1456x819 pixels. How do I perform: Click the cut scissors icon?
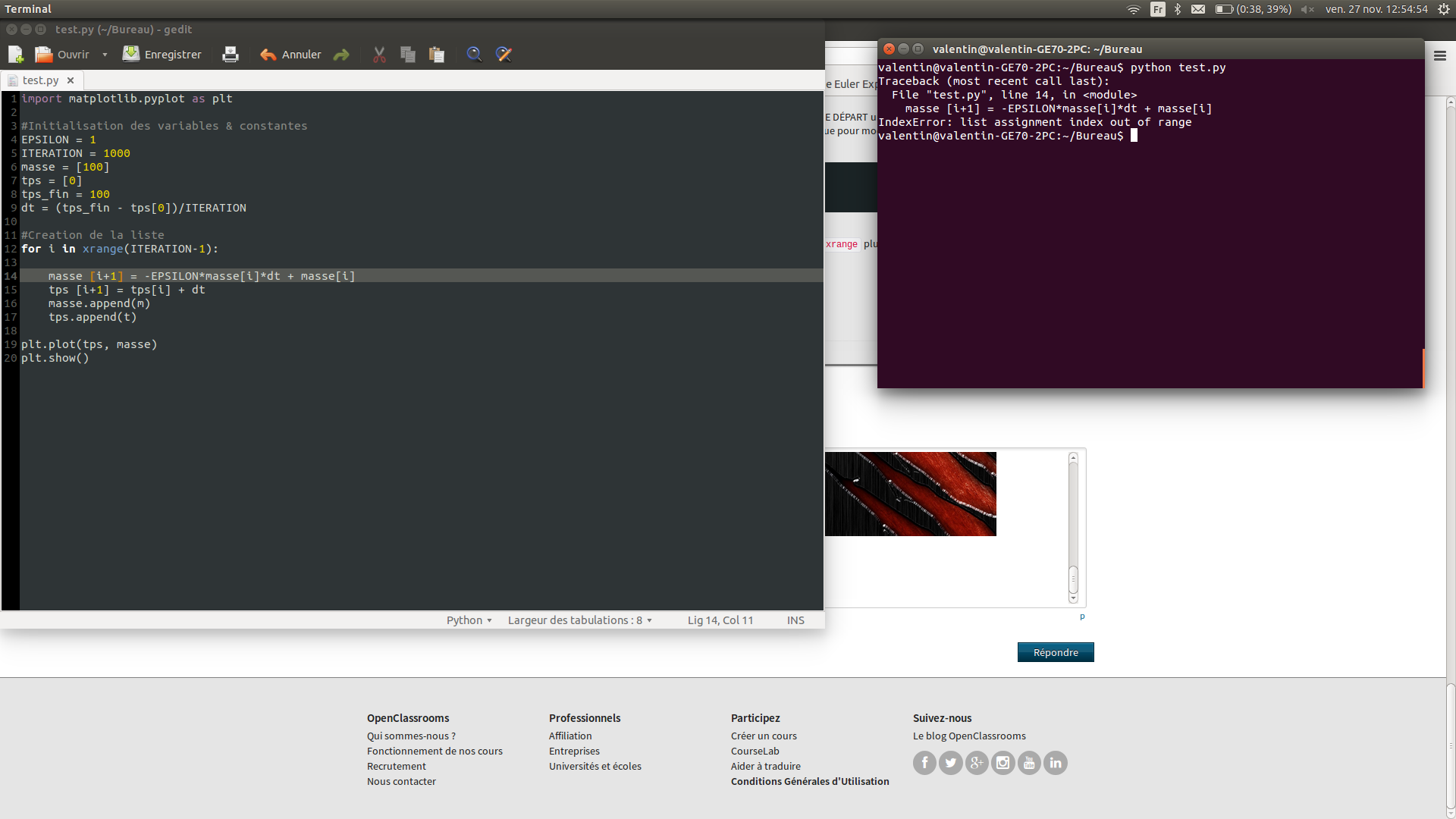pos(379,55)
